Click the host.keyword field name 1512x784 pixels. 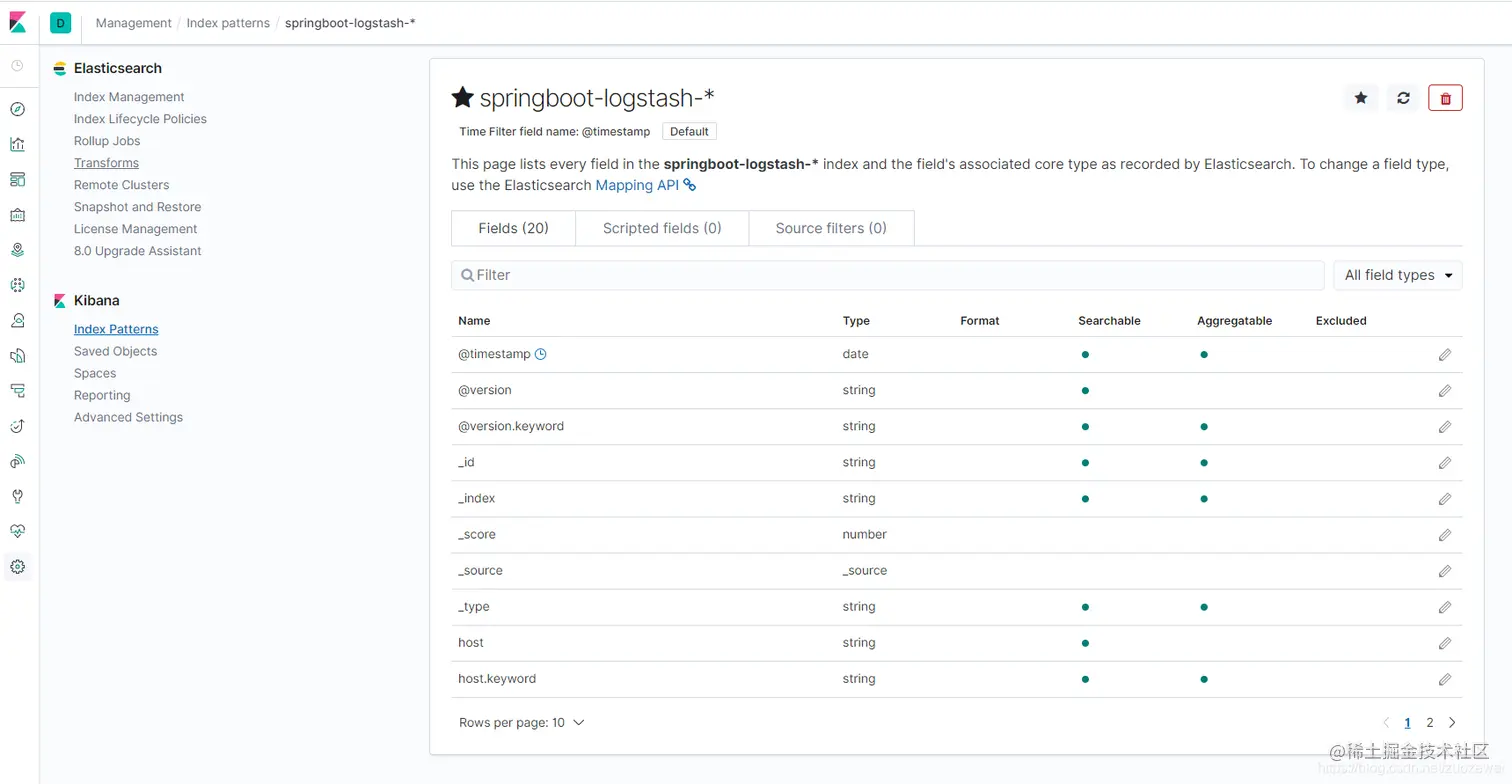[x=497, y=679]
